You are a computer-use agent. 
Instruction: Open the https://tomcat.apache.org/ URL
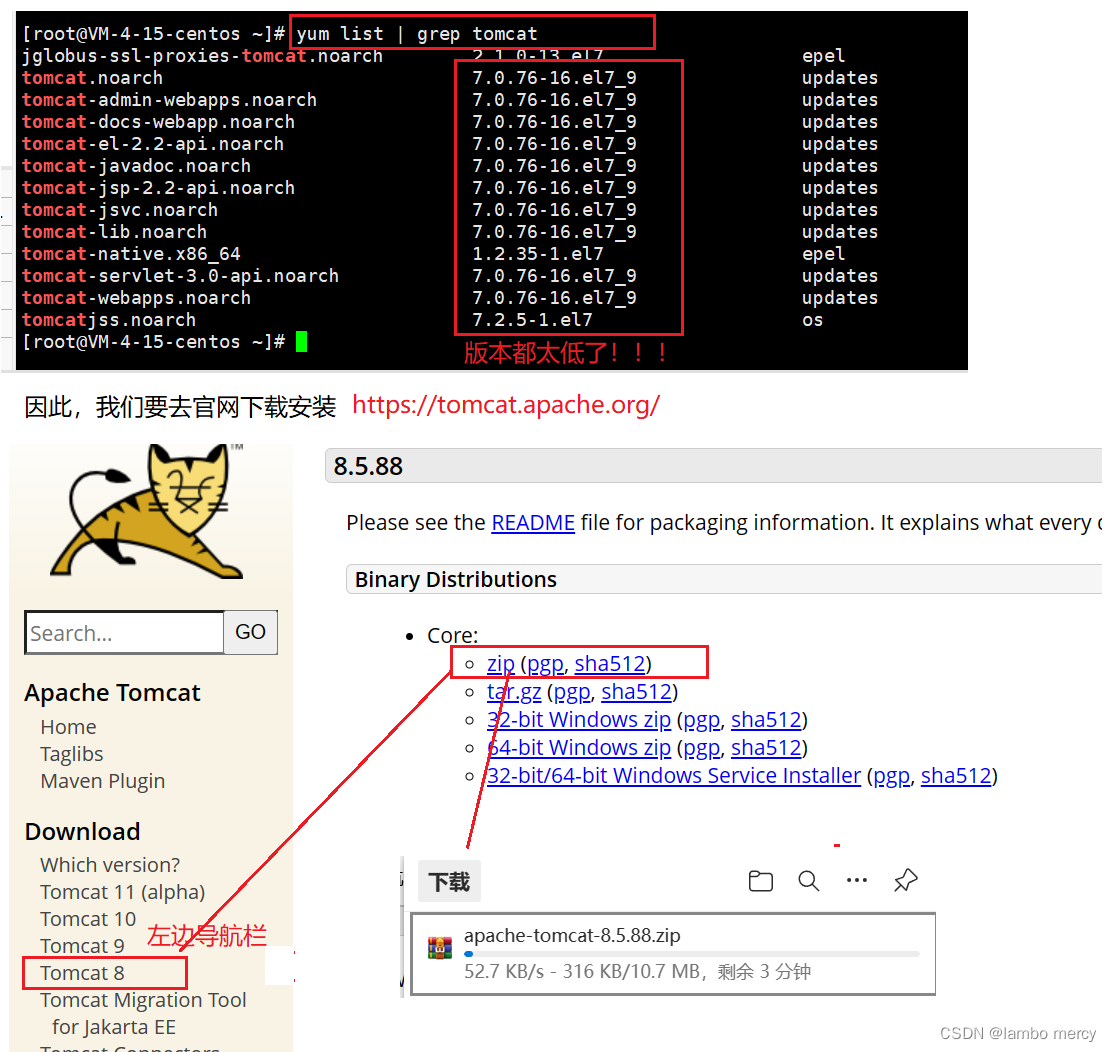click(x=506, y=405)
